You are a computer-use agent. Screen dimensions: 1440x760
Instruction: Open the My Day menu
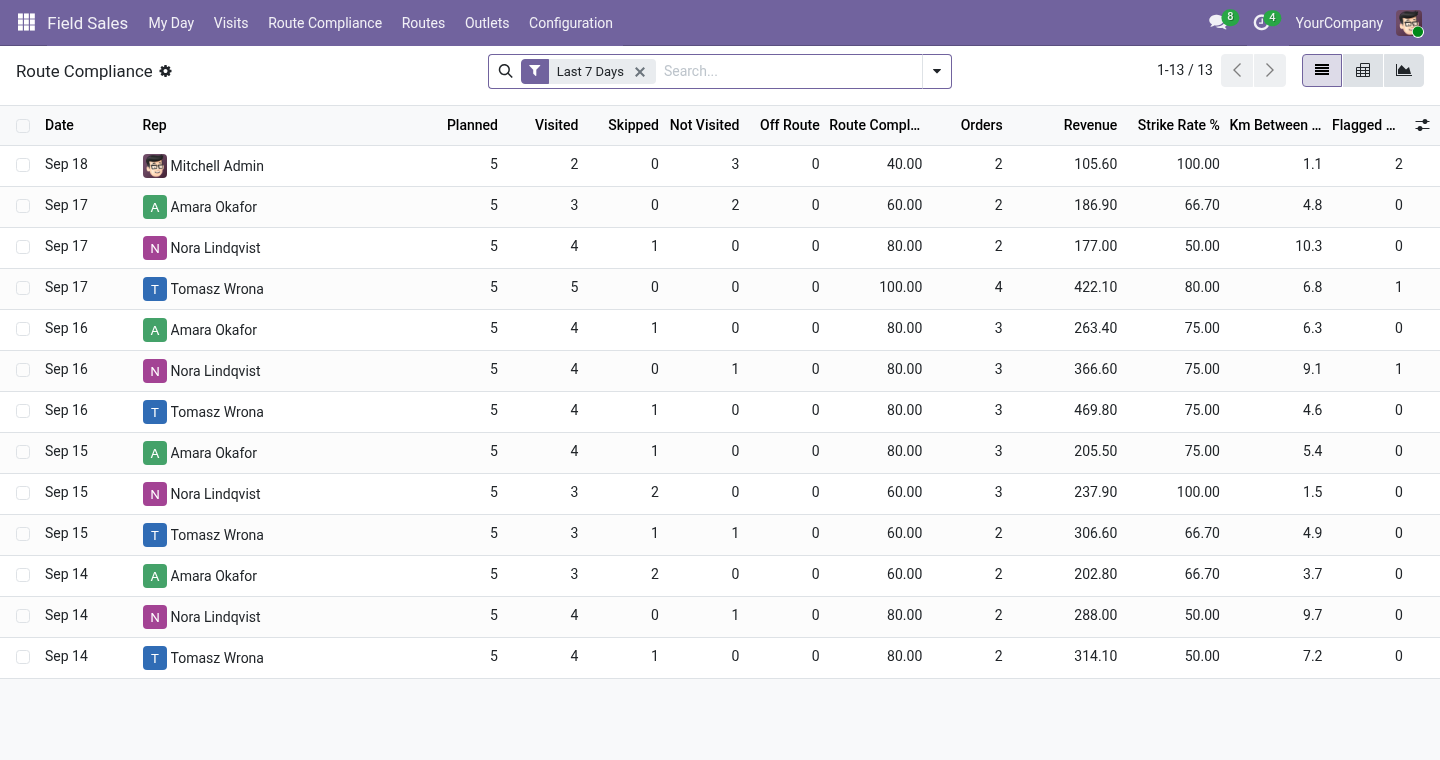(171, 22)
